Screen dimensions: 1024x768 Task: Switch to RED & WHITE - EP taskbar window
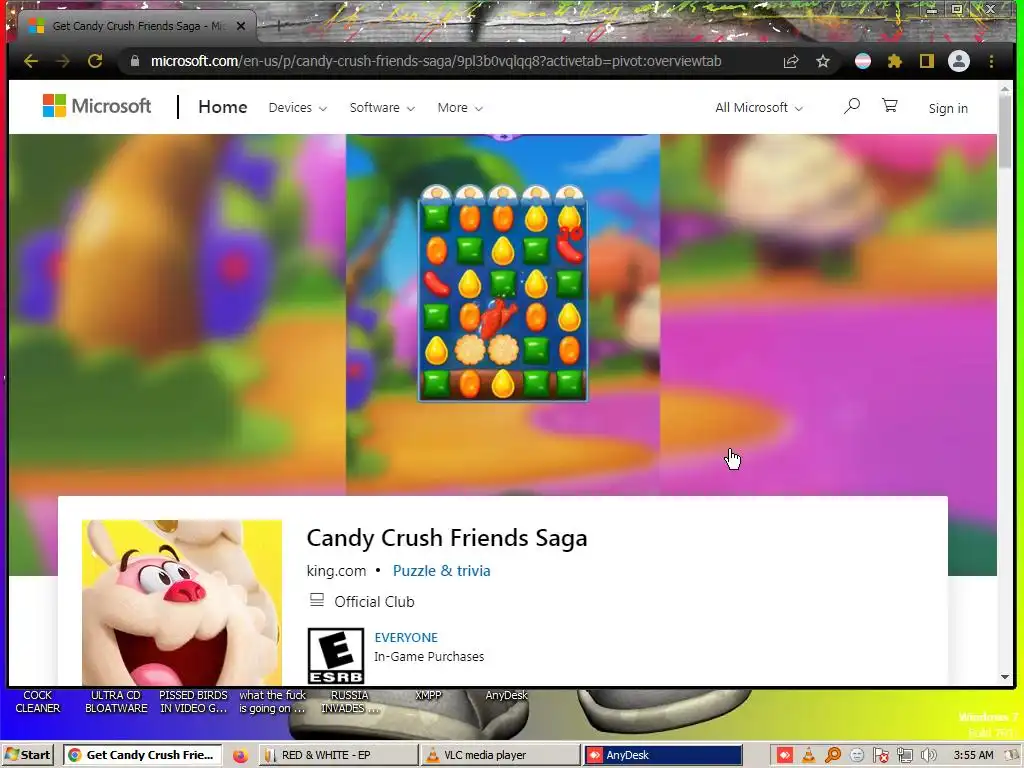coord(338,756)
